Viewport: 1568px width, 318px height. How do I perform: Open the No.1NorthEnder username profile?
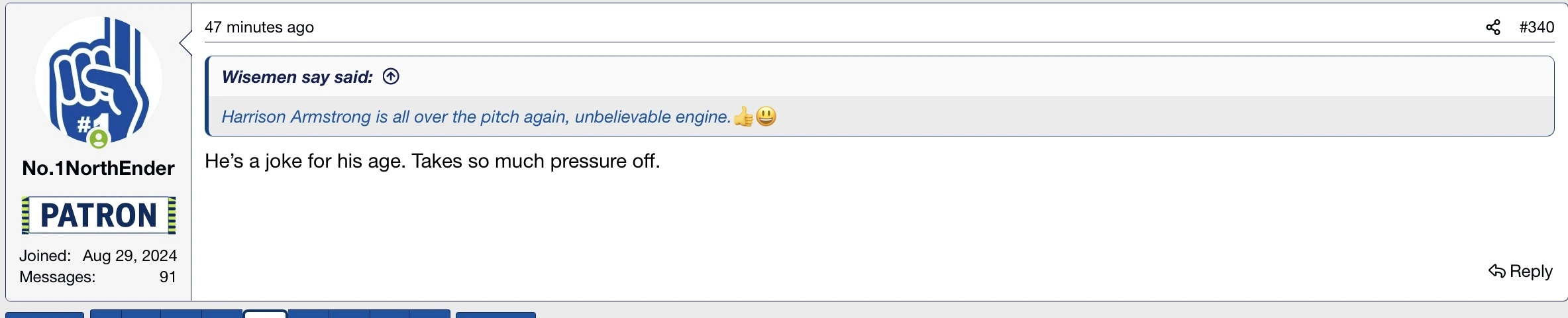(98, 168)
